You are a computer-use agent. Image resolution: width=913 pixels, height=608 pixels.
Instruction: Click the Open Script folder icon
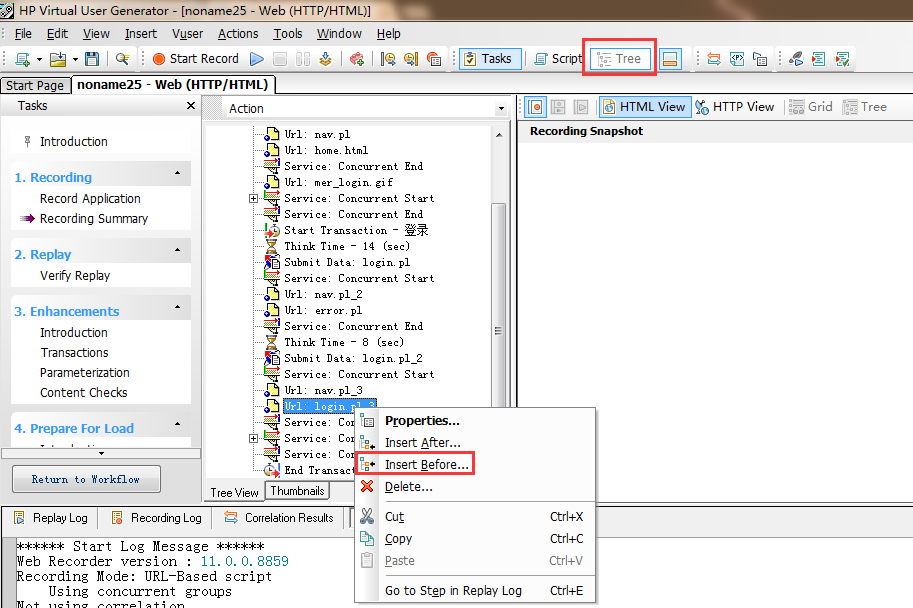tap(58, 59)
